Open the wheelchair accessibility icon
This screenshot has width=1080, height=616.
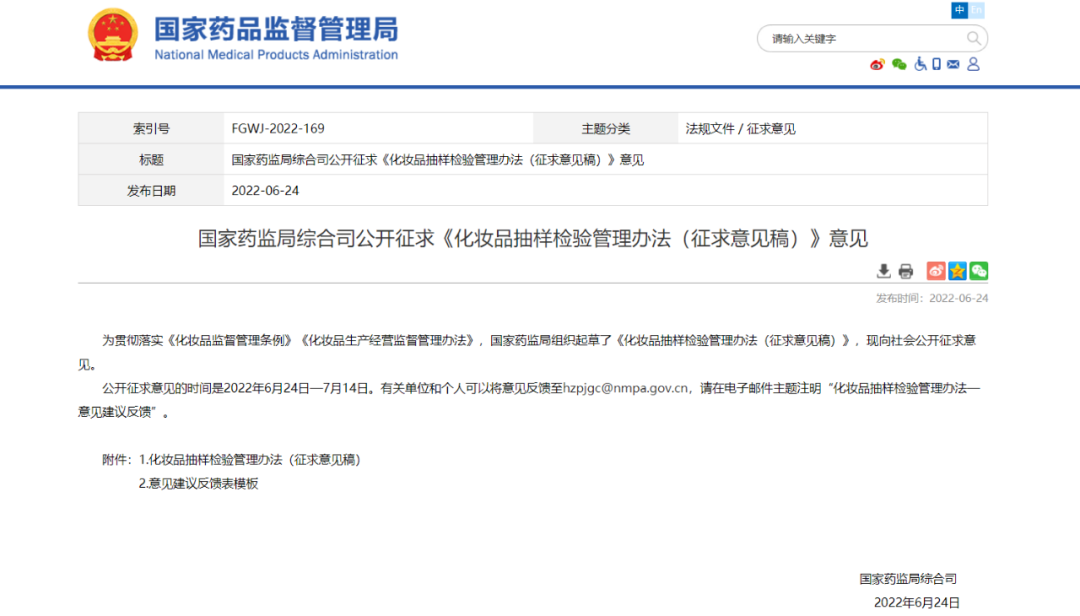point(920,65)
